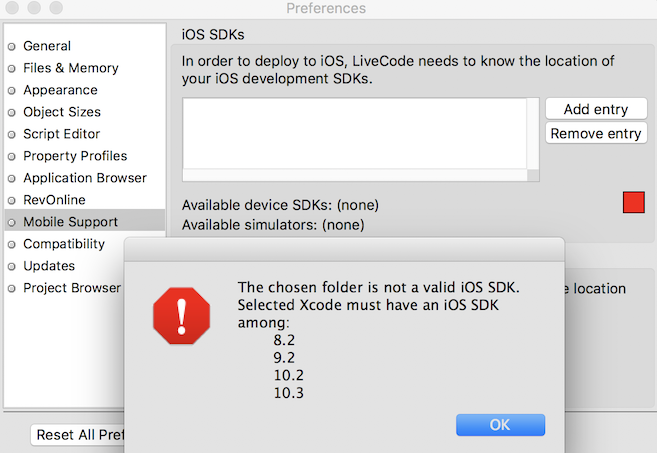657x453 pixels.
Task: Switch to the Appearance preferences
Action: click(x=61, y=90)
